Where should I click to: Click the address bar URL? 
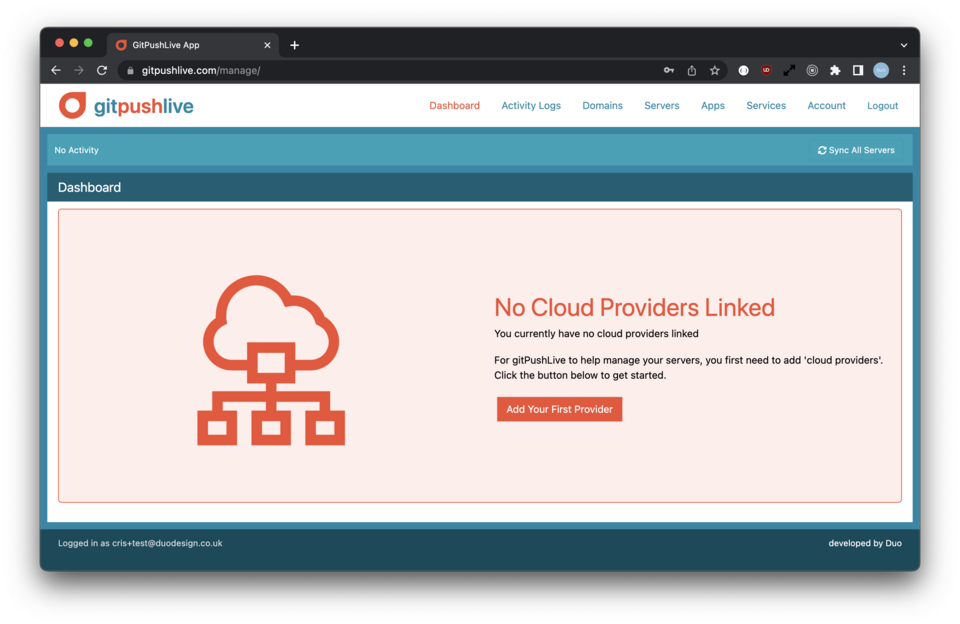point(201,70)
